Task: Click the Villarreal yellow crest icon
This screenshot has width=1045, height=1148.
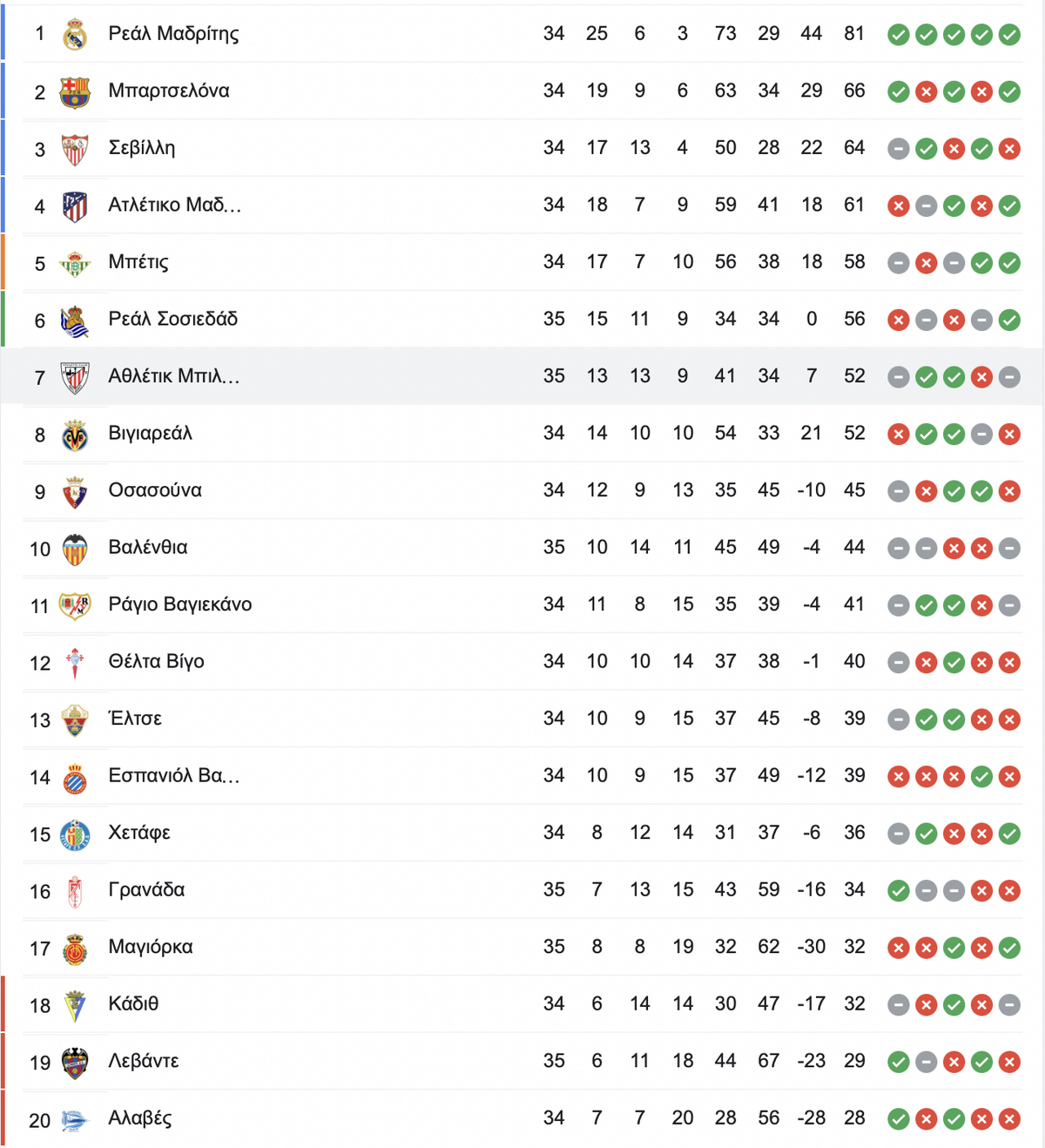Action: [75, 435]
